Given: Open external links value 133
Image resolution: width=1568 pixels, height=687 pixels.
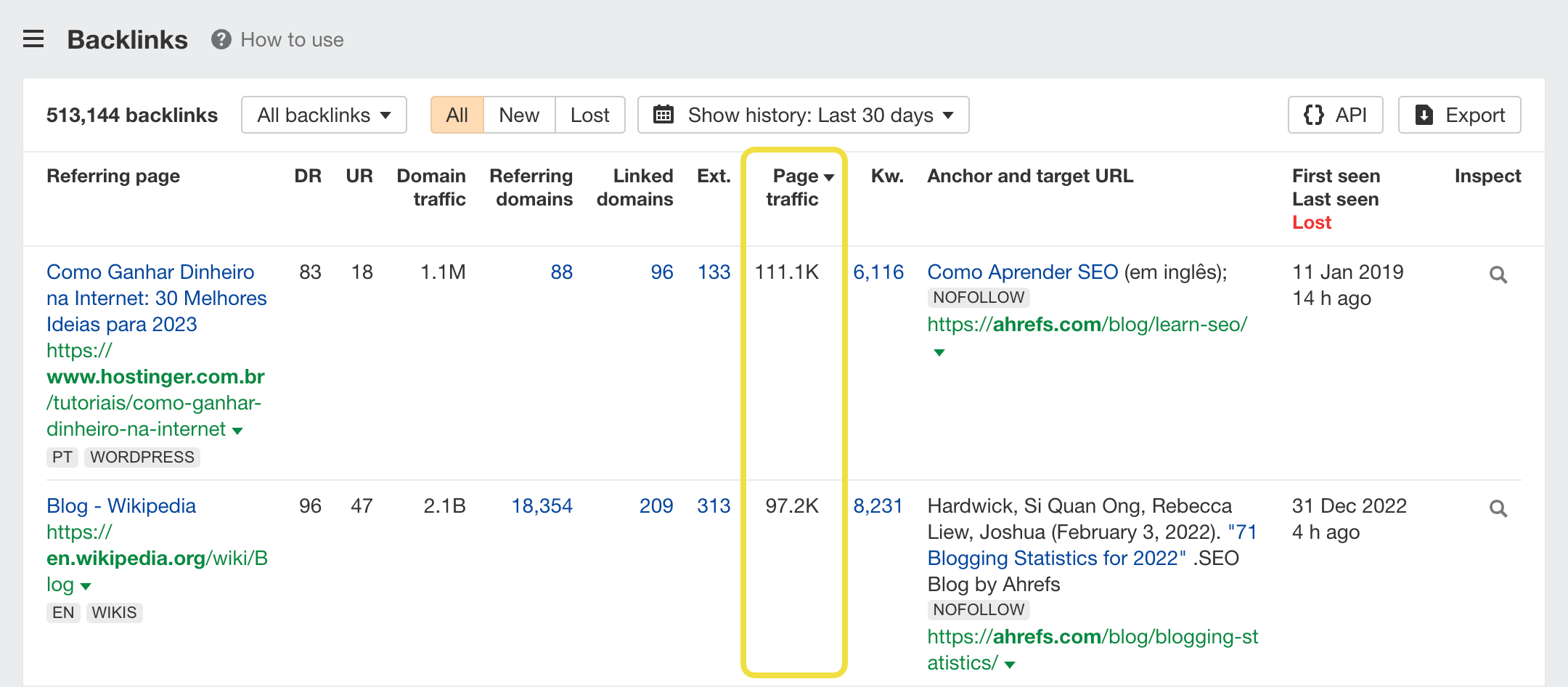Looking at the screenshot, I should [714, 272].
